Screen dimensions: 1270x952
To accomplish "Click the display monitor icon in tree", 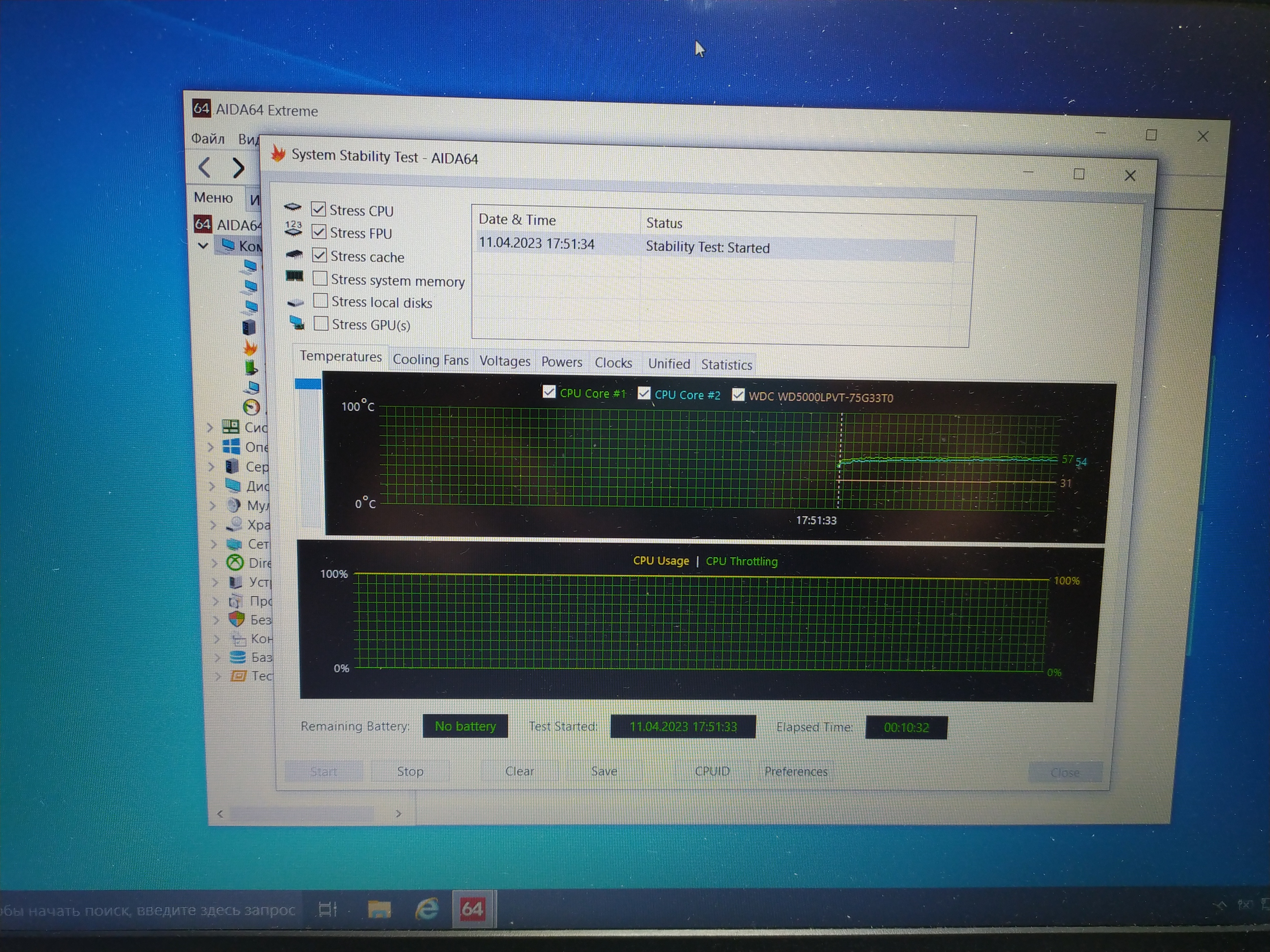I will 233,485.
